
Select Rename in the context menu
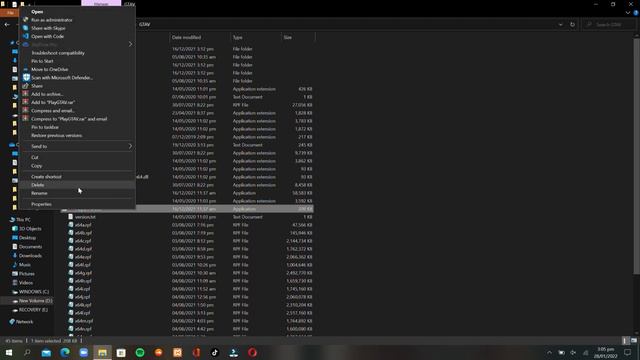pos(39,193)
